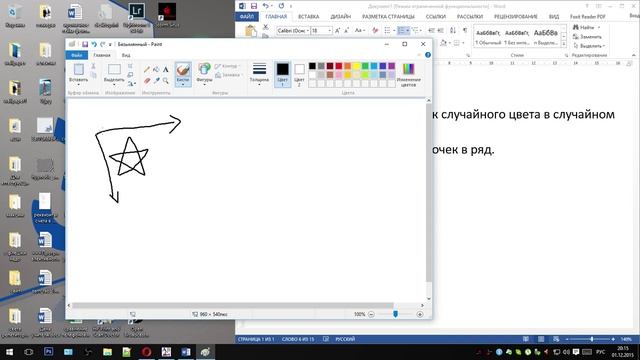Open the File tab in Paint
The image size is (640, 360).
[77, 55]
